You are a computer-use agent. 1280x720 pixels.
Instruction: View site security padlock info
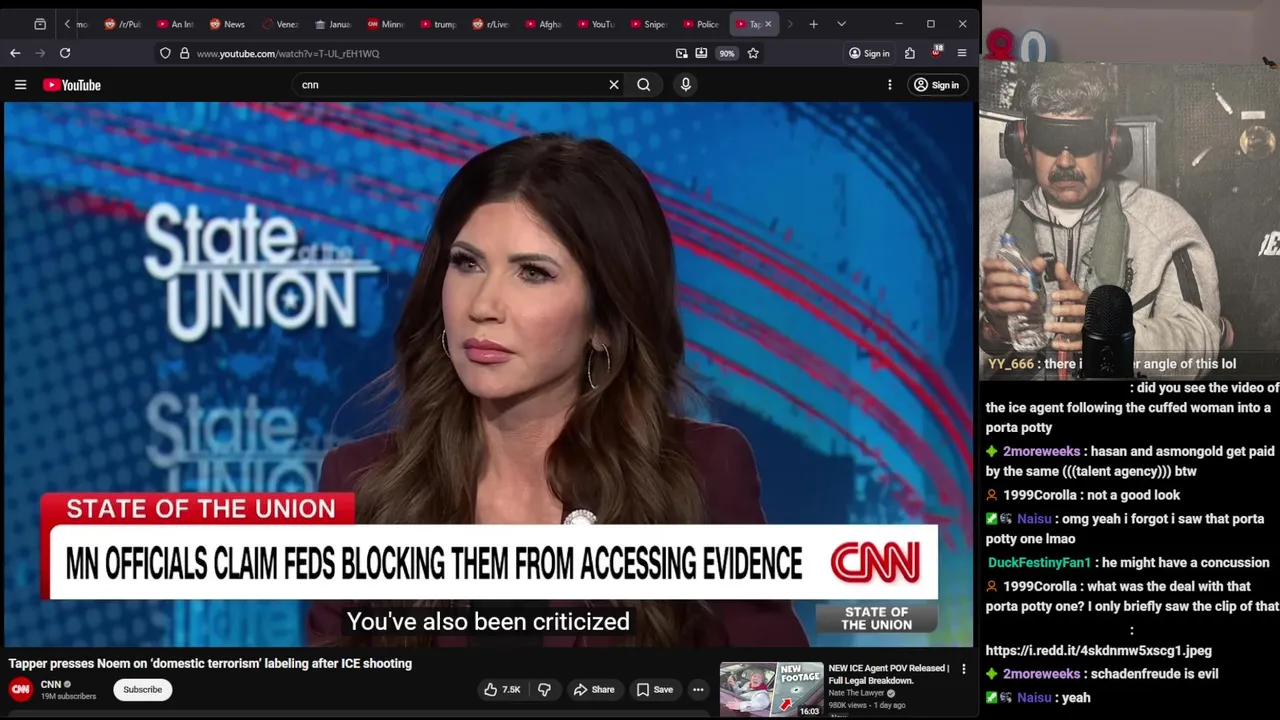[184, 53]
